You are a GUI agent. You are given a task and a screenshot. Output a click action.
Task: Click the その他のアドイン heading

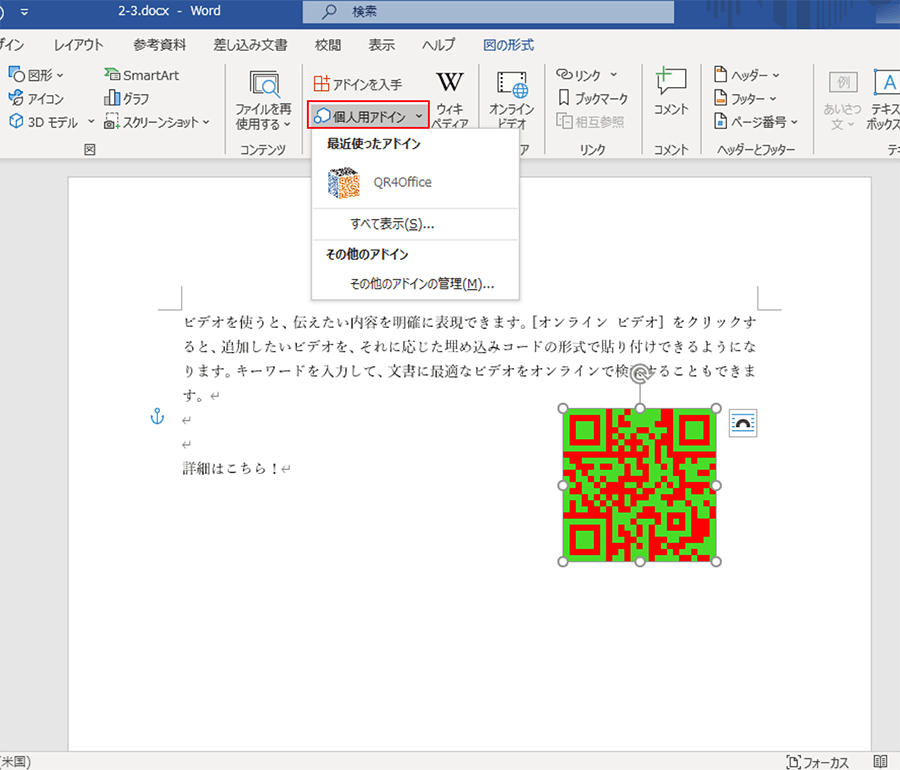367,254
